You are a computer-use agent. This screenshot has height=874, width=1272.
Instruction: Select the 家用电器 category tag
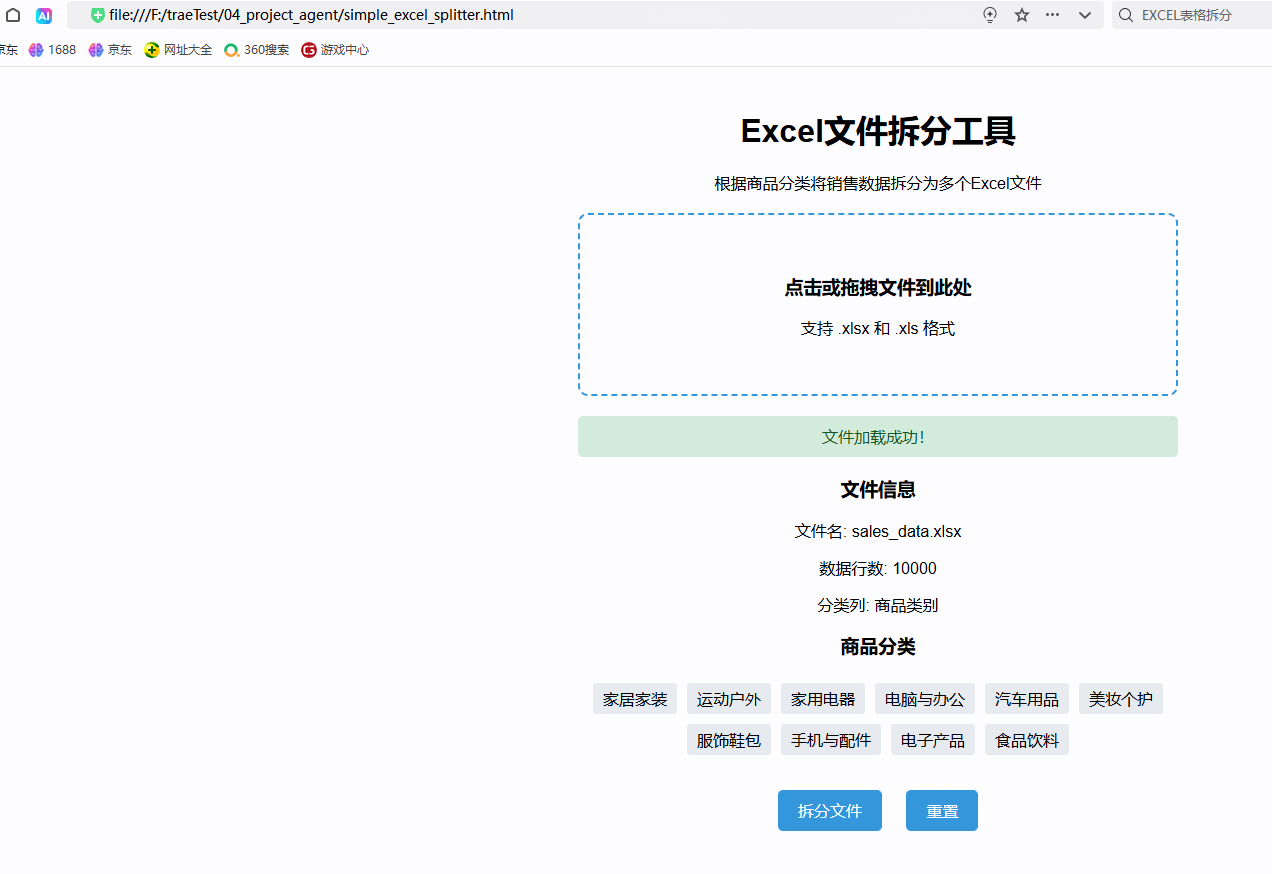pyautogui.click(x=823, y=699)
